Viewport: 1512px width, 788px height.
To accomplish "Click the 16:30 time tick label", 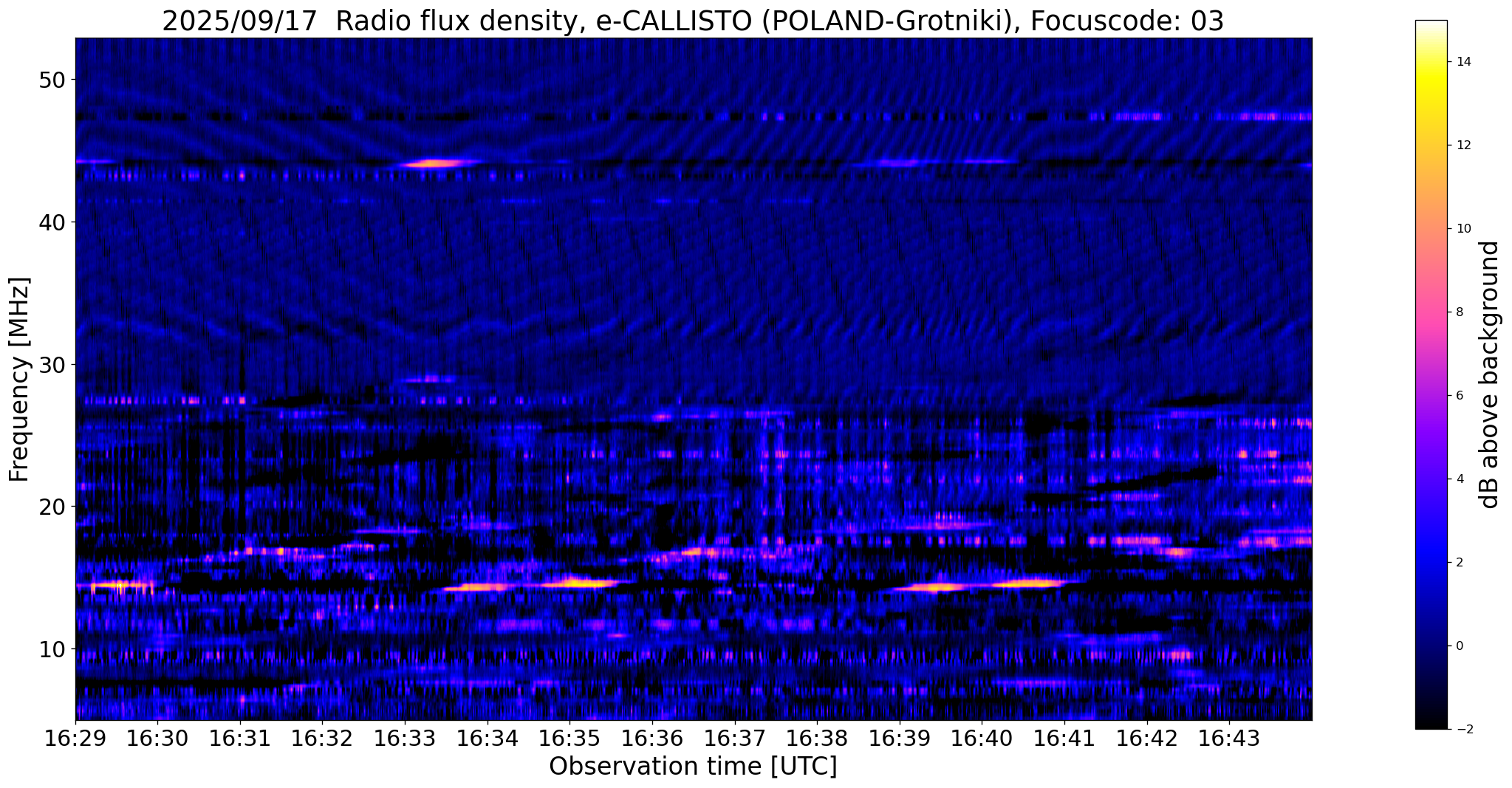I will 157,739.
